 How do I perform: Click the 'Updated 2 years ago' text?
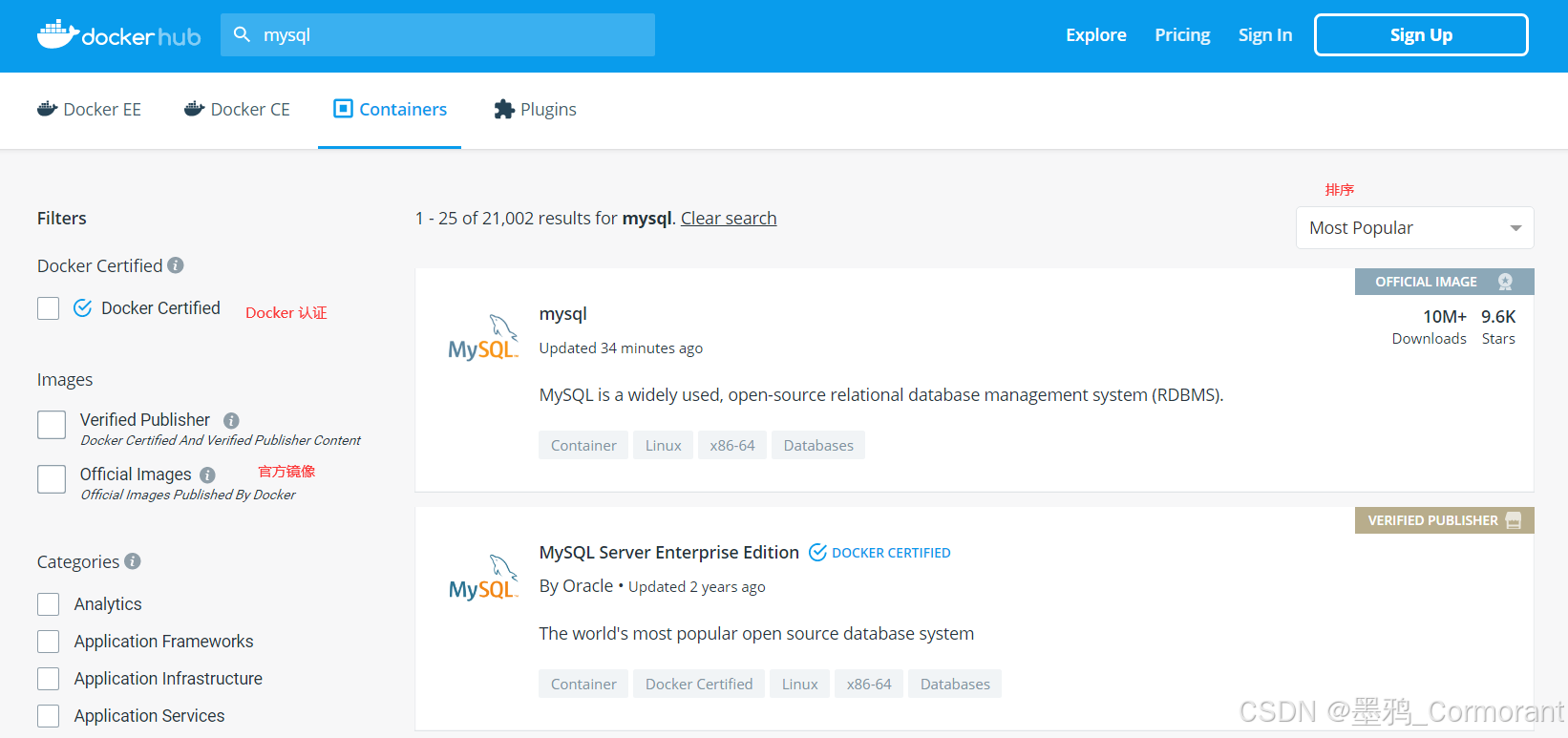697,587
